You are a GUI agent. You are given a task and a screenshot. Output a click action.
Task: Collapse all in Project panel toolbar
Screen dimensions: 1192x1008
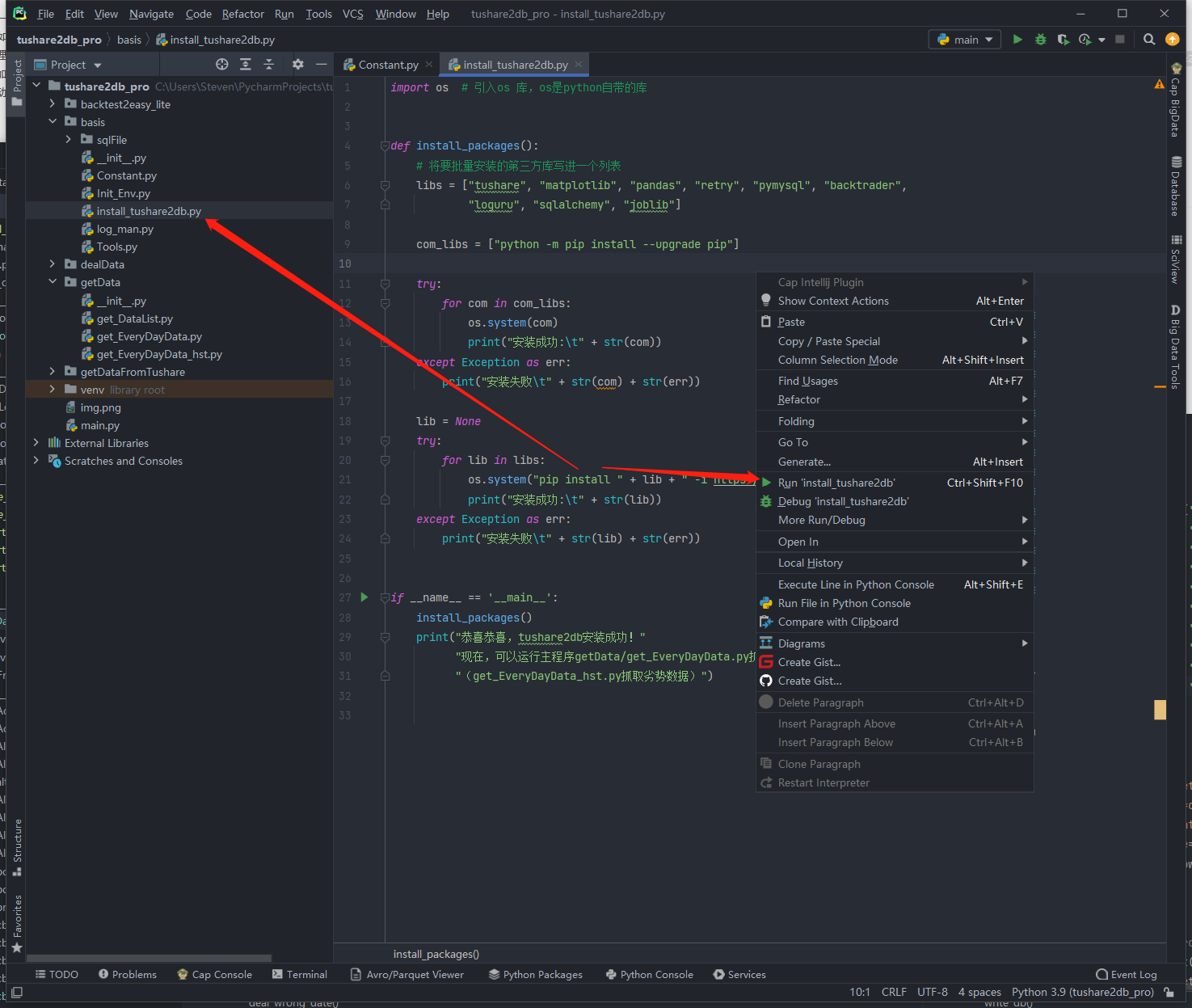pyautogui.click(x=269, y=65)
